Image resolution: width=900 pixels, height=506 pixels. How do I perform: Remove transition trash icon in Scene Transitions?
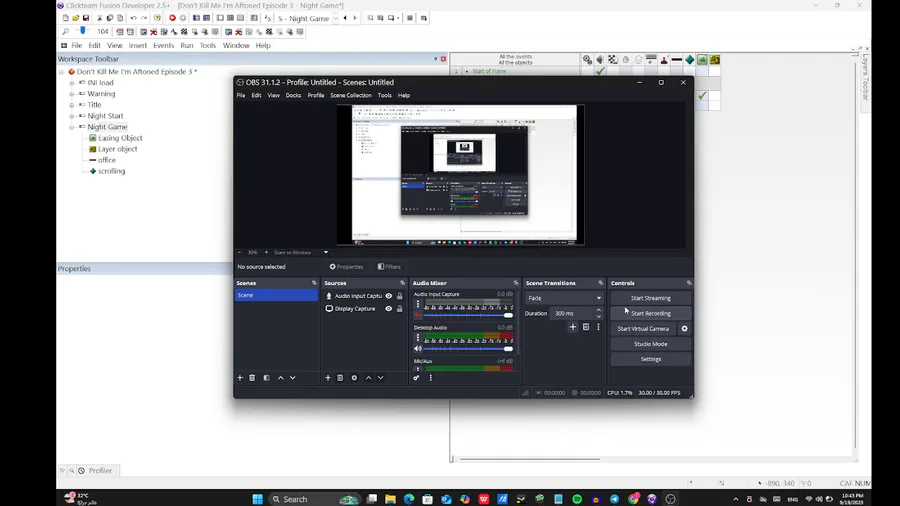tap(585, 327)
